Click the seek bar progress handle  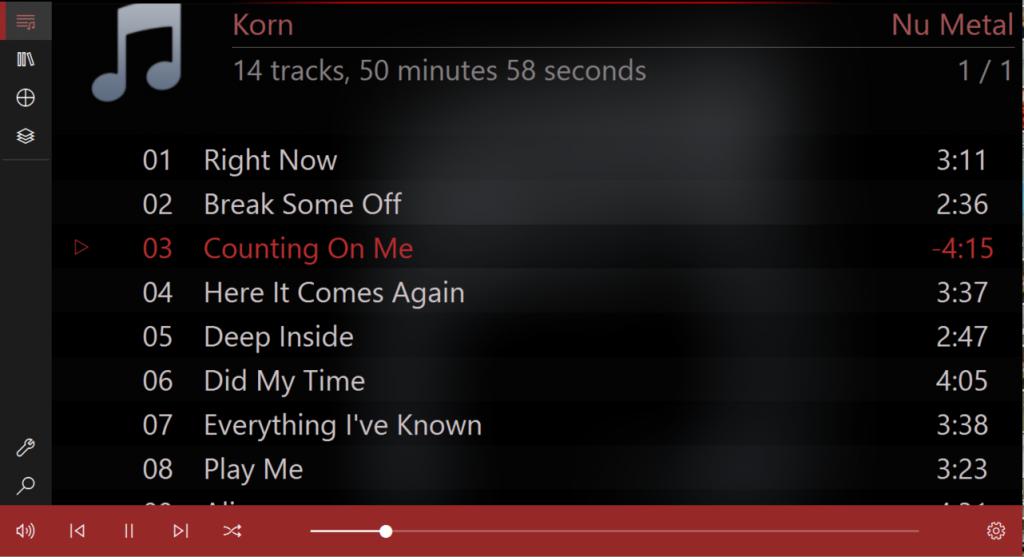(x=386, y=532)
